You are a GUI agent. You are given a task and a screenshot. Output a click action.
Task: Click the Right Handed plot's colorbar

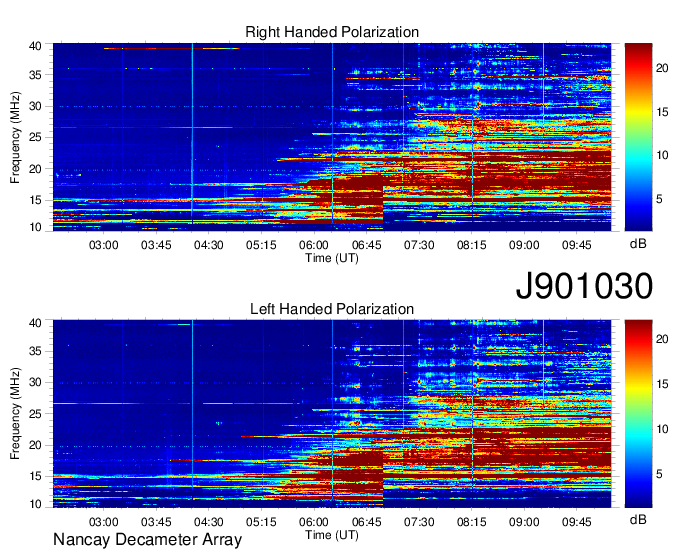point(638,137)
